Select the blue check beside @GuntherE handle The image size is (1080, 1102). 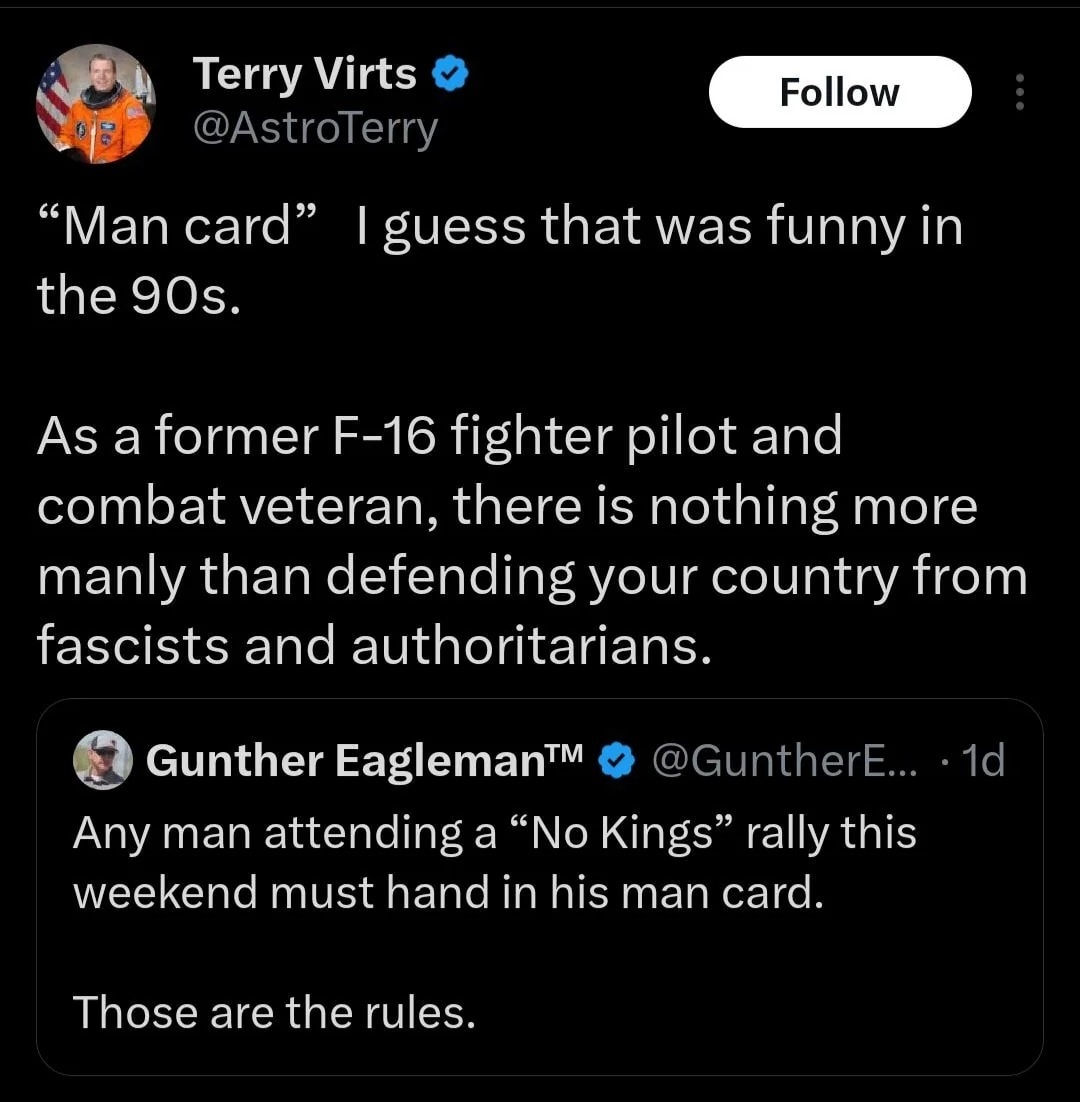(x=617, y=760)
